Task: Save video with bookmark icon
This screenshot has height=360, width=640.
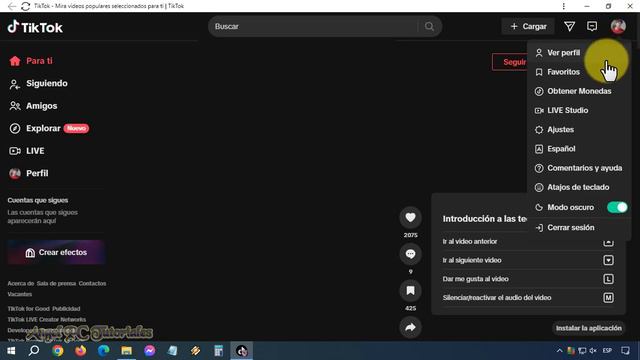Action: [x=410, y=290]
